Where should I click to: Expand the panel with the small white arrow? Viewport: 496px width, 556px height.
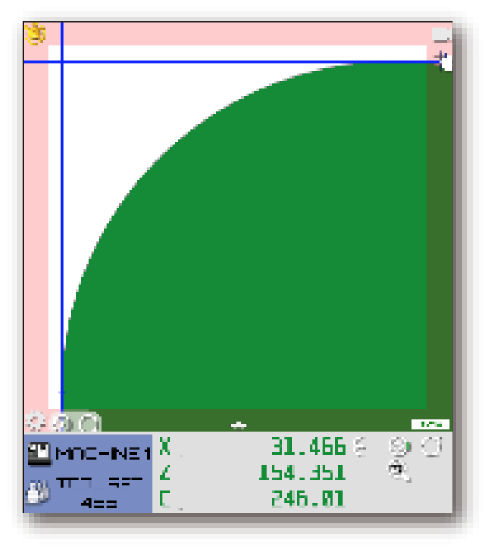(238, 425)
